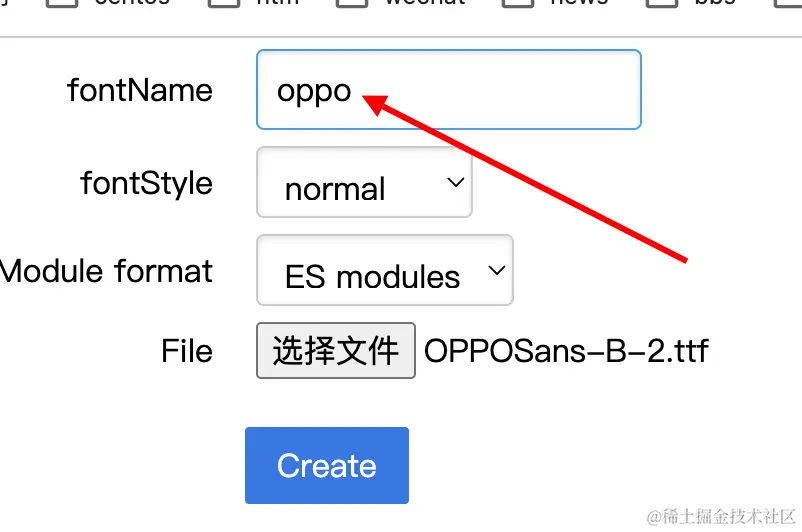Click the fontName label
This screenshot has height=532, width=802.
click(140, 91)
